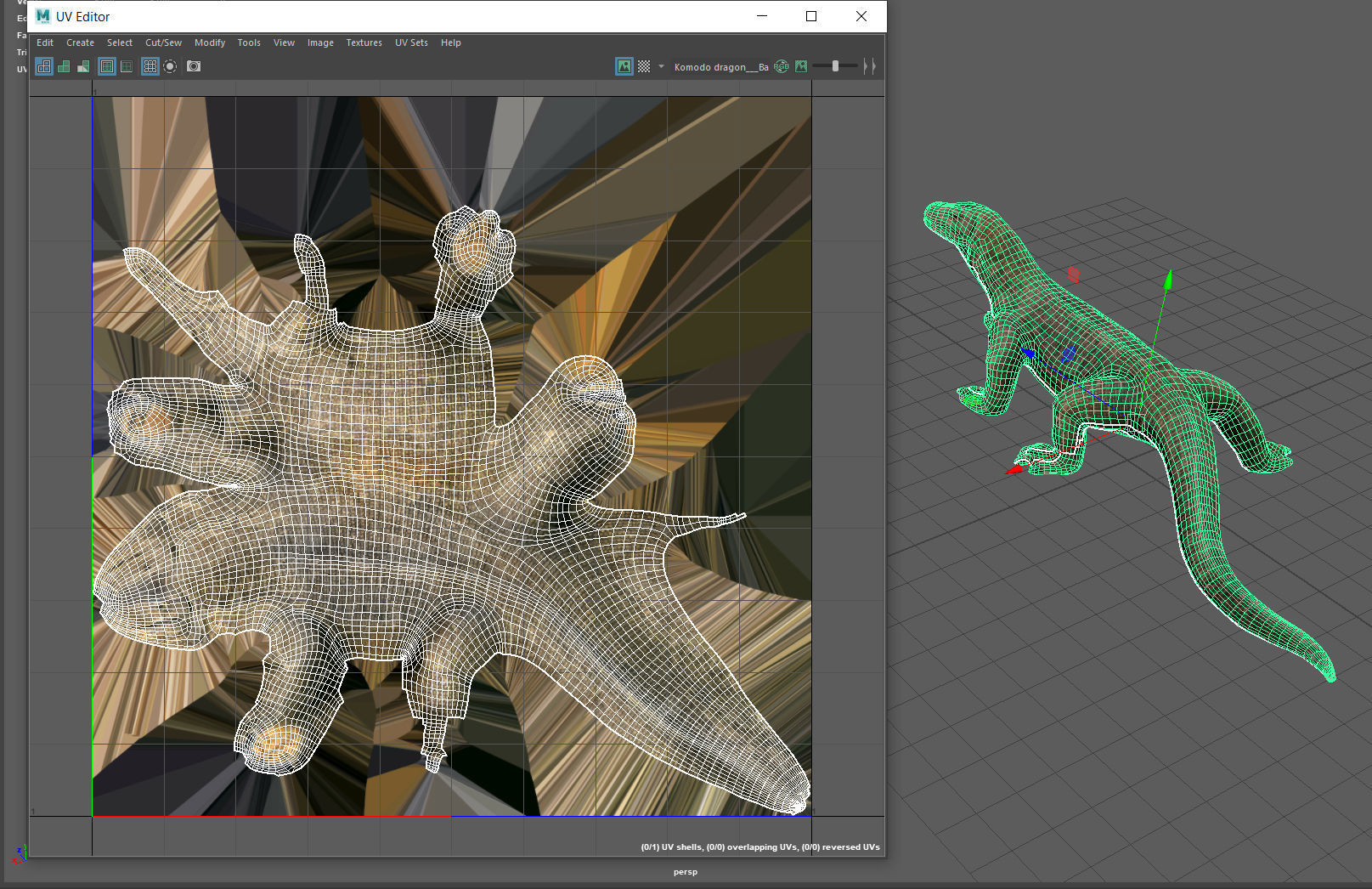Toggle the UV Editor grid display
The width and height of the screenshot is (1372, 889).
150,66
